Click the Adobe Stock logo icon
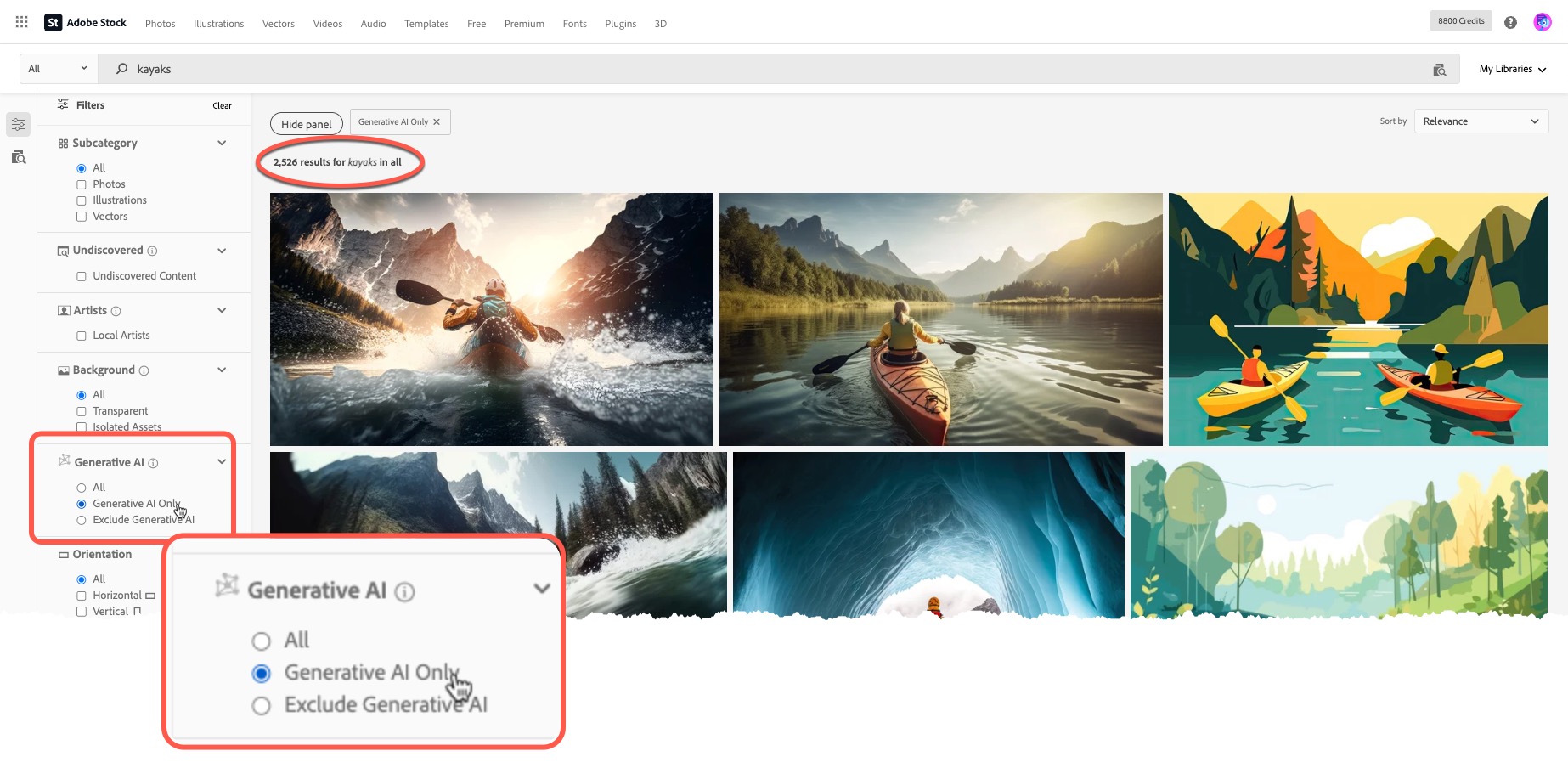 (x=54, y=23)
